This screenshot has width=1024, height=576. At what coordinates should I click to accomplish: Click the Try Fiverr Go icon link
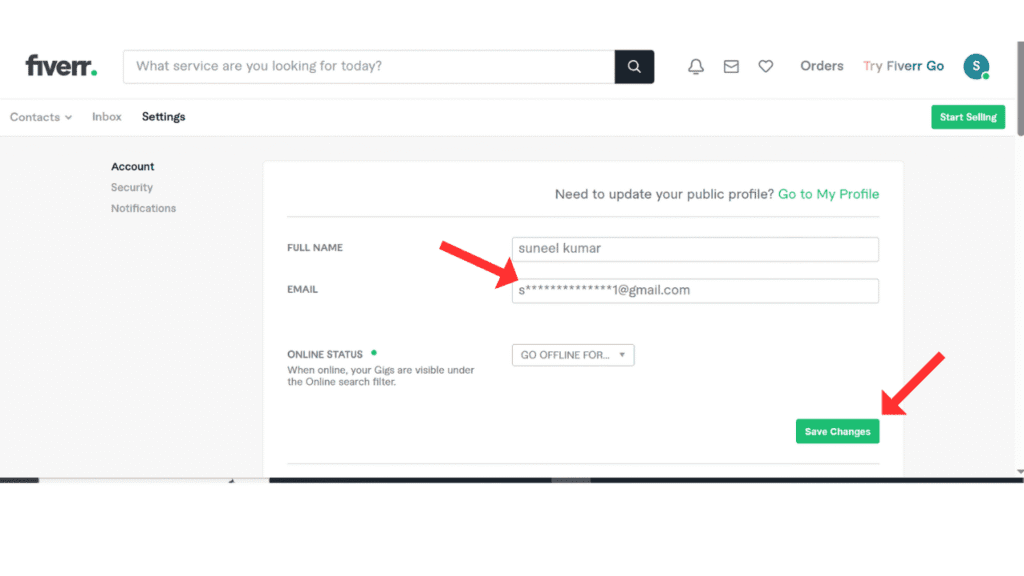903,66
